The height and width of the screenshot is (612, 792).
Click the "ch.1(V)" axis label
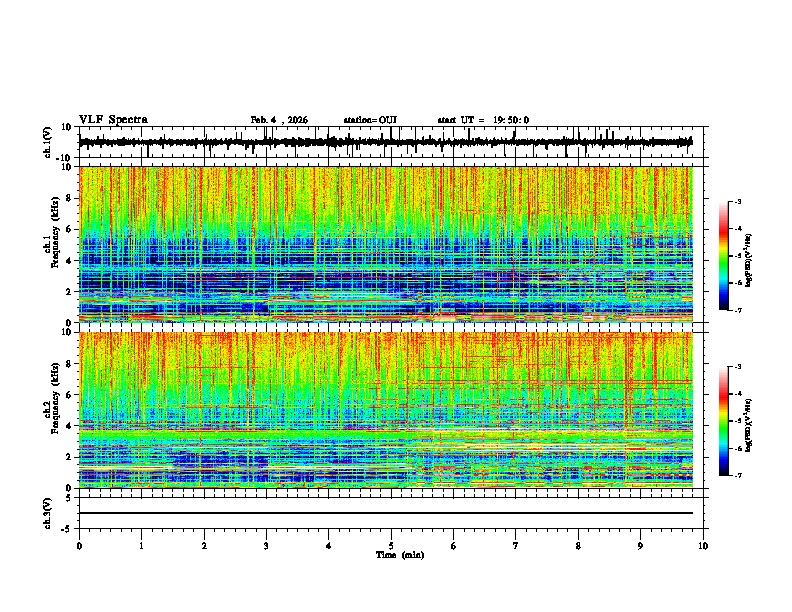[48, 142]
